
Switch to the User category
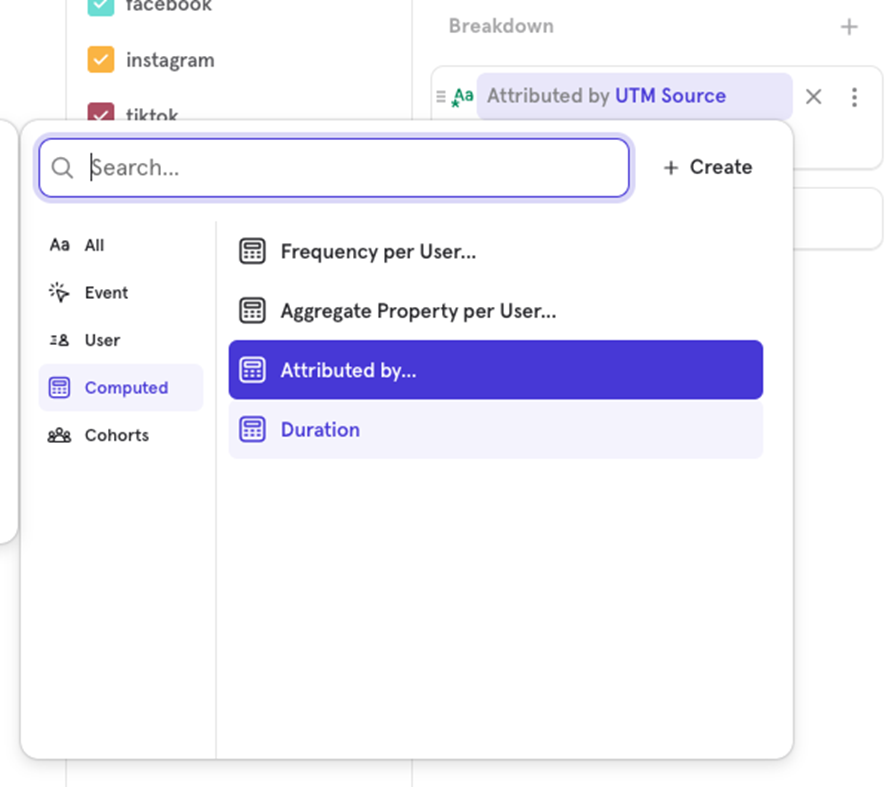tap(101, 340)
